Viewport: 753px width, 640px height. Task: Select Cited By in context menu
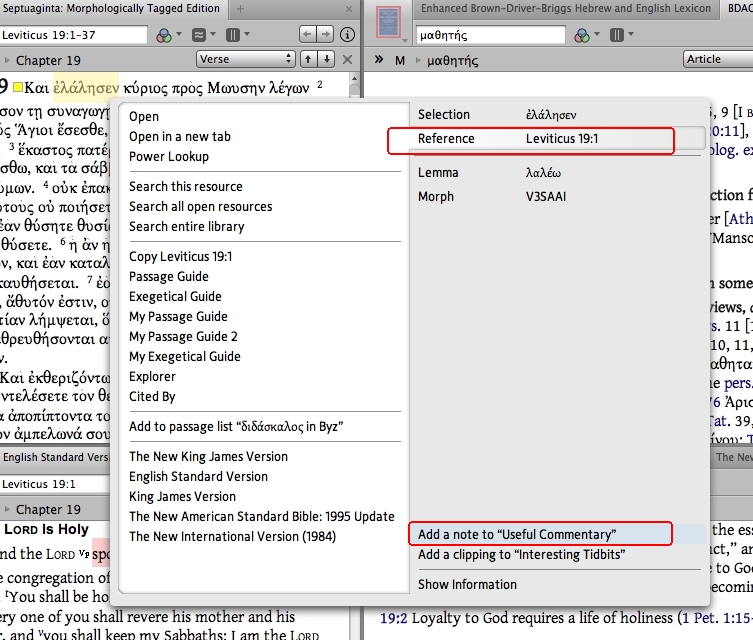tap(152, 397)
